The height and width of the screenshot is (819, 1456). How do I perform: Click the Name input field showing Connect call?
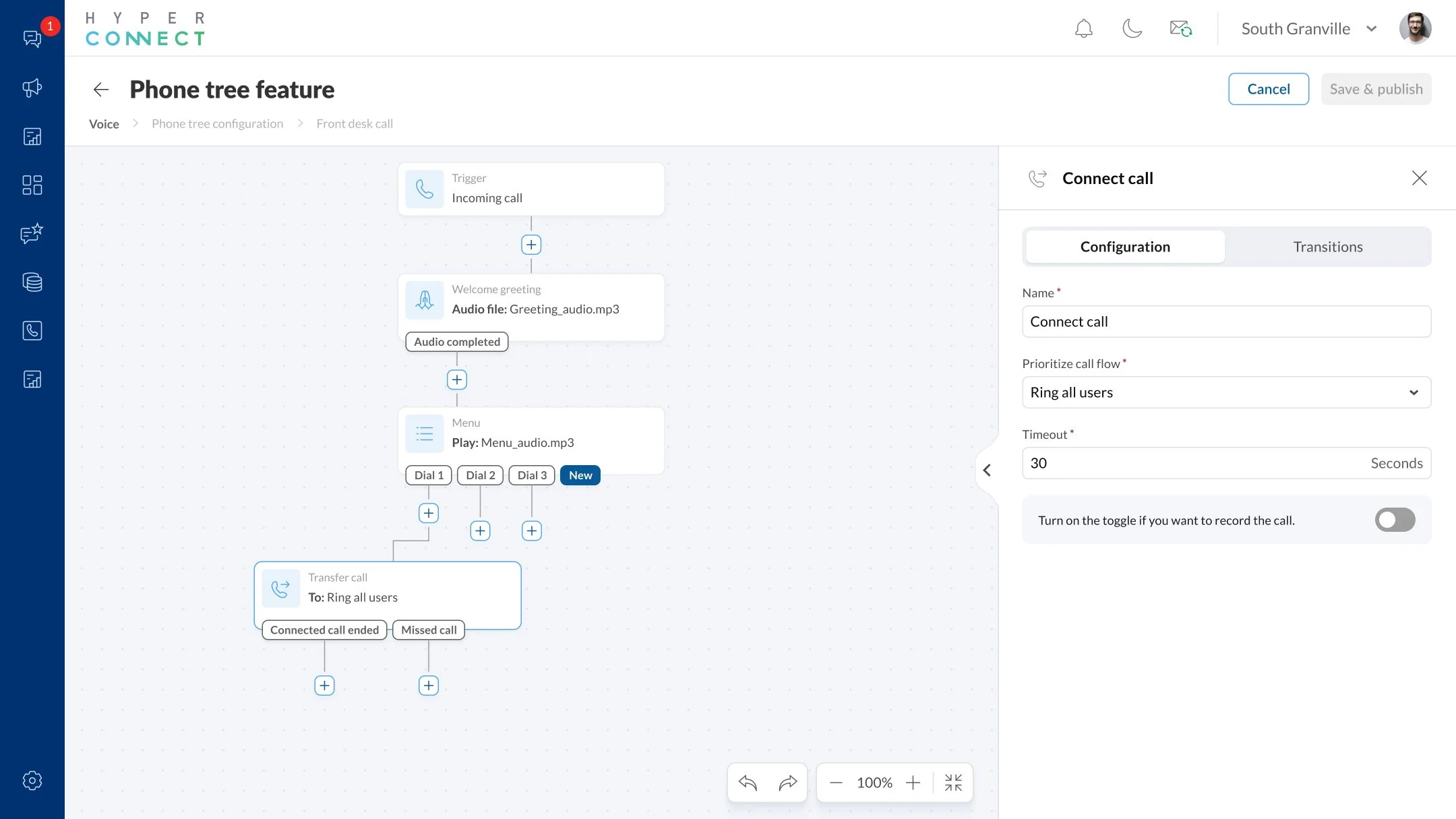coord(1225,322)
